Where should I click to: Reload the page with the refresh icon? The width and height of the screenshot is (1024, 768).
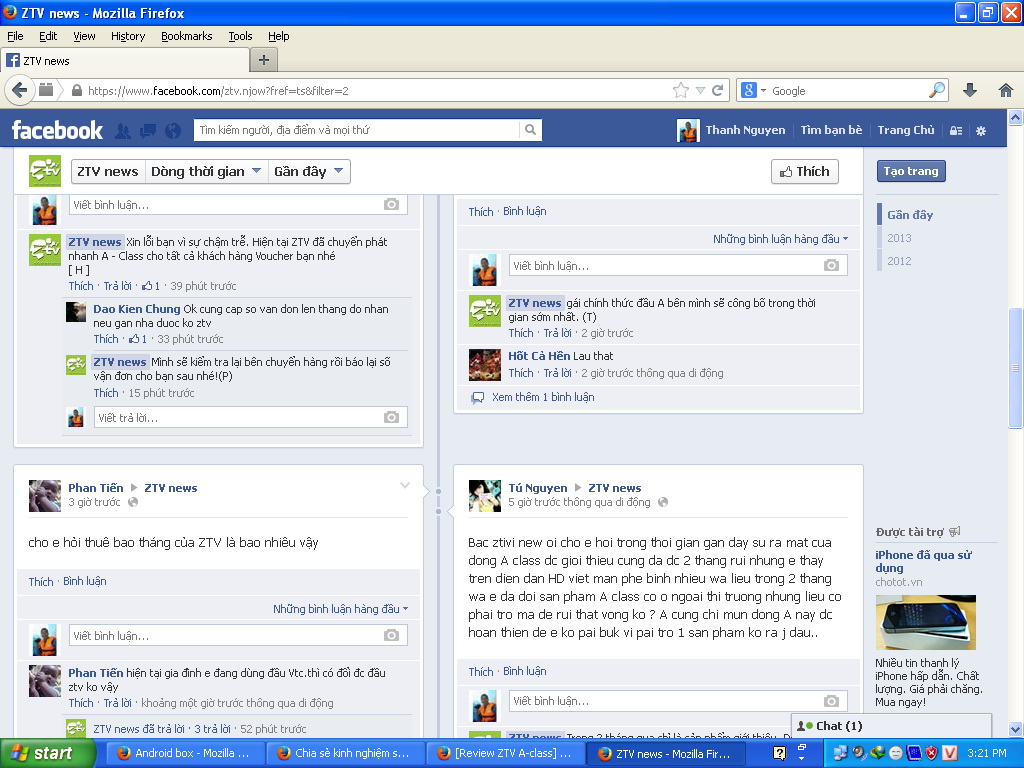[717, 90]
